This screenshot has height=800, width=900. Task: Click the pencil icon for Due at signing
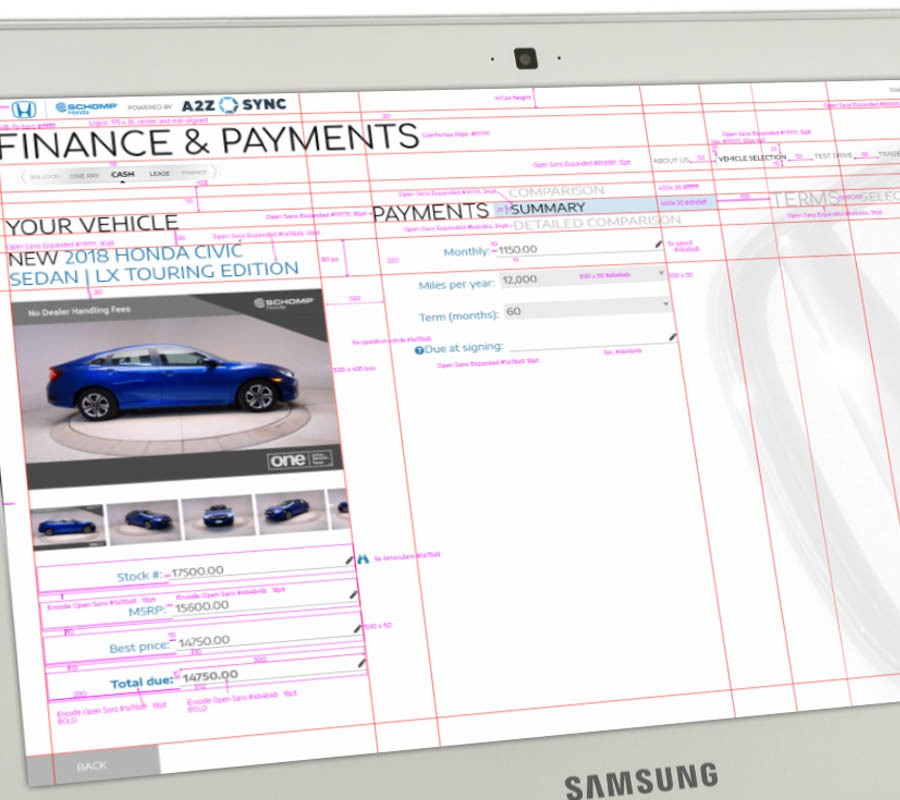click(672, 338)
